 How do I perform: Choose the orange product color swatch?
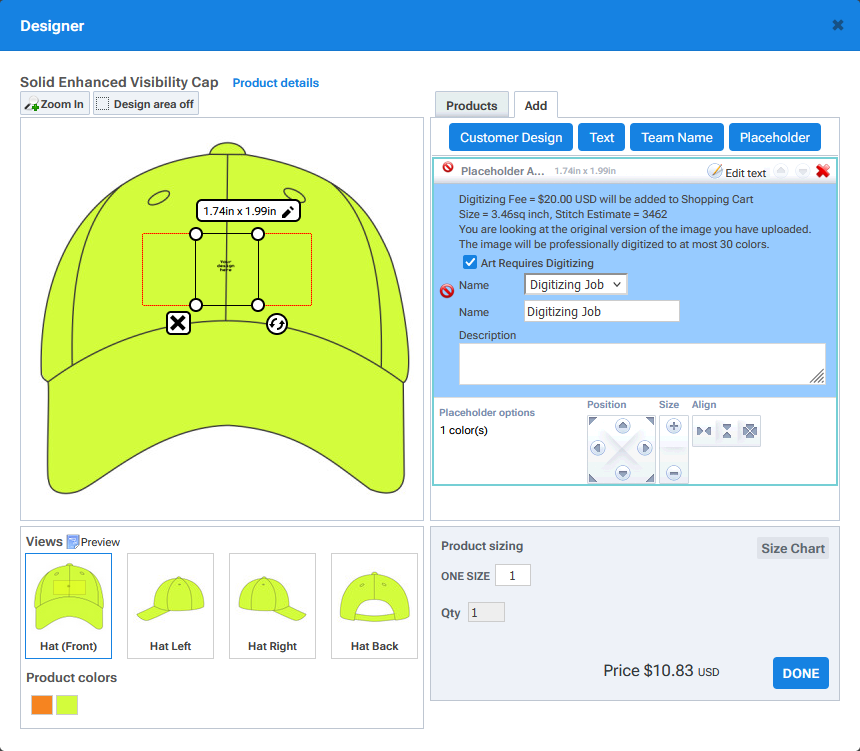(x=41, y=705)
